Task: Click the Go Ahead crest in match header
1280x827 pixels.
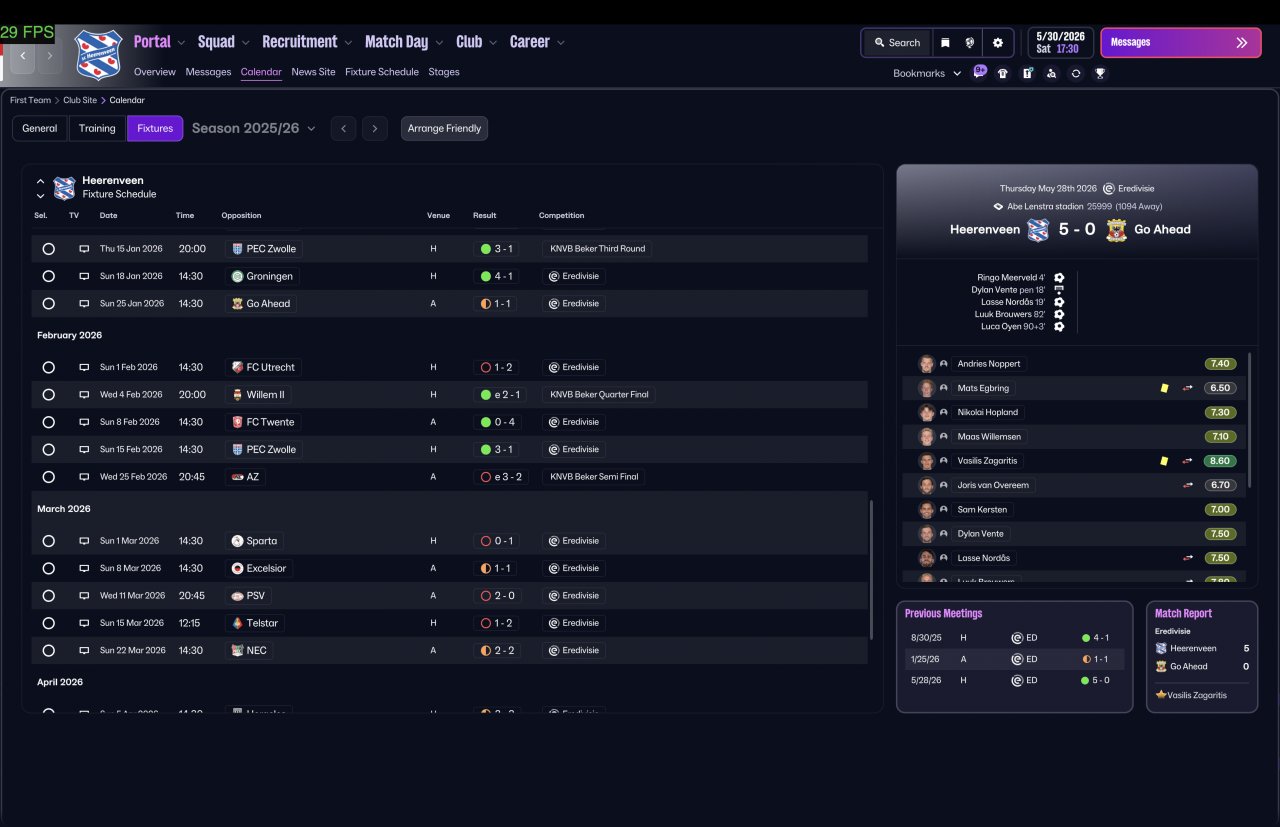Action: pos(1116,229)
